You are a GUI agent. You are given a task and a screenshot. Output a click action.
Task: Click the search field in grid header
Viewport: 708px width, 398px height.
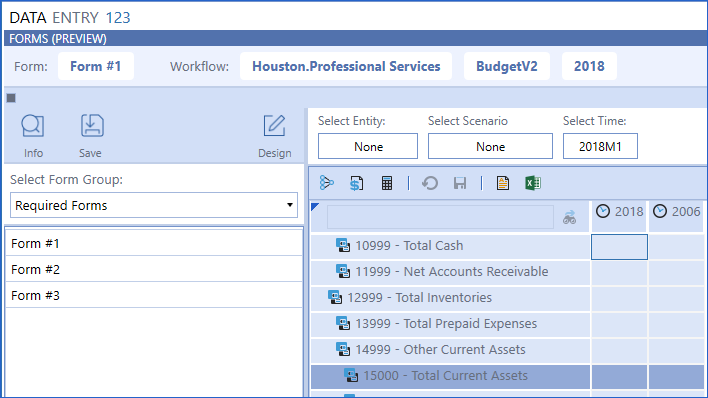coord(440,217)
